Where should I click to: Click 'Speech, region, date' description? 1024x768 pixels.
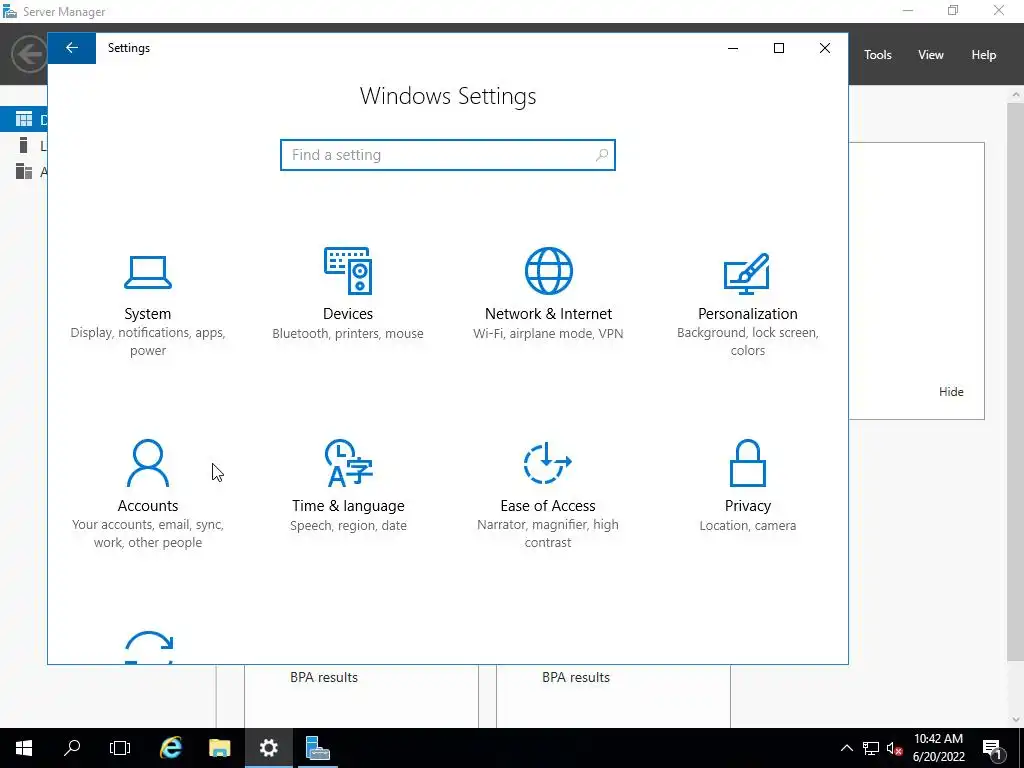point(348,525)
